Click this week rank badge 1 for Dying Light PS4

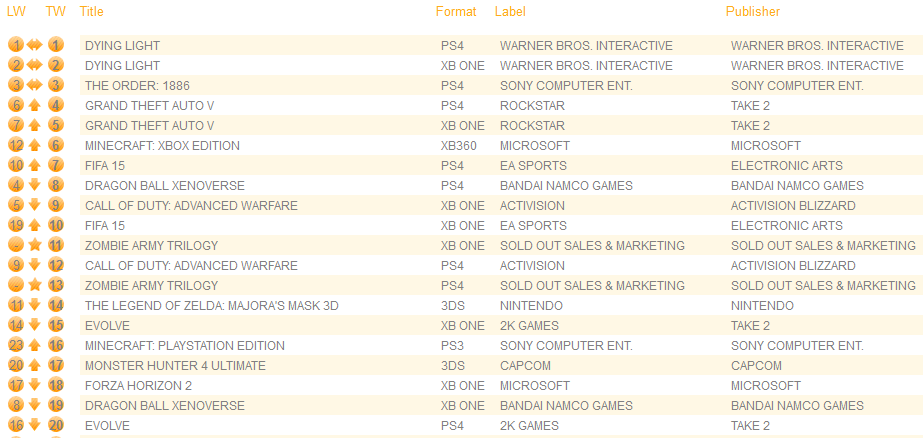[56, 45]
